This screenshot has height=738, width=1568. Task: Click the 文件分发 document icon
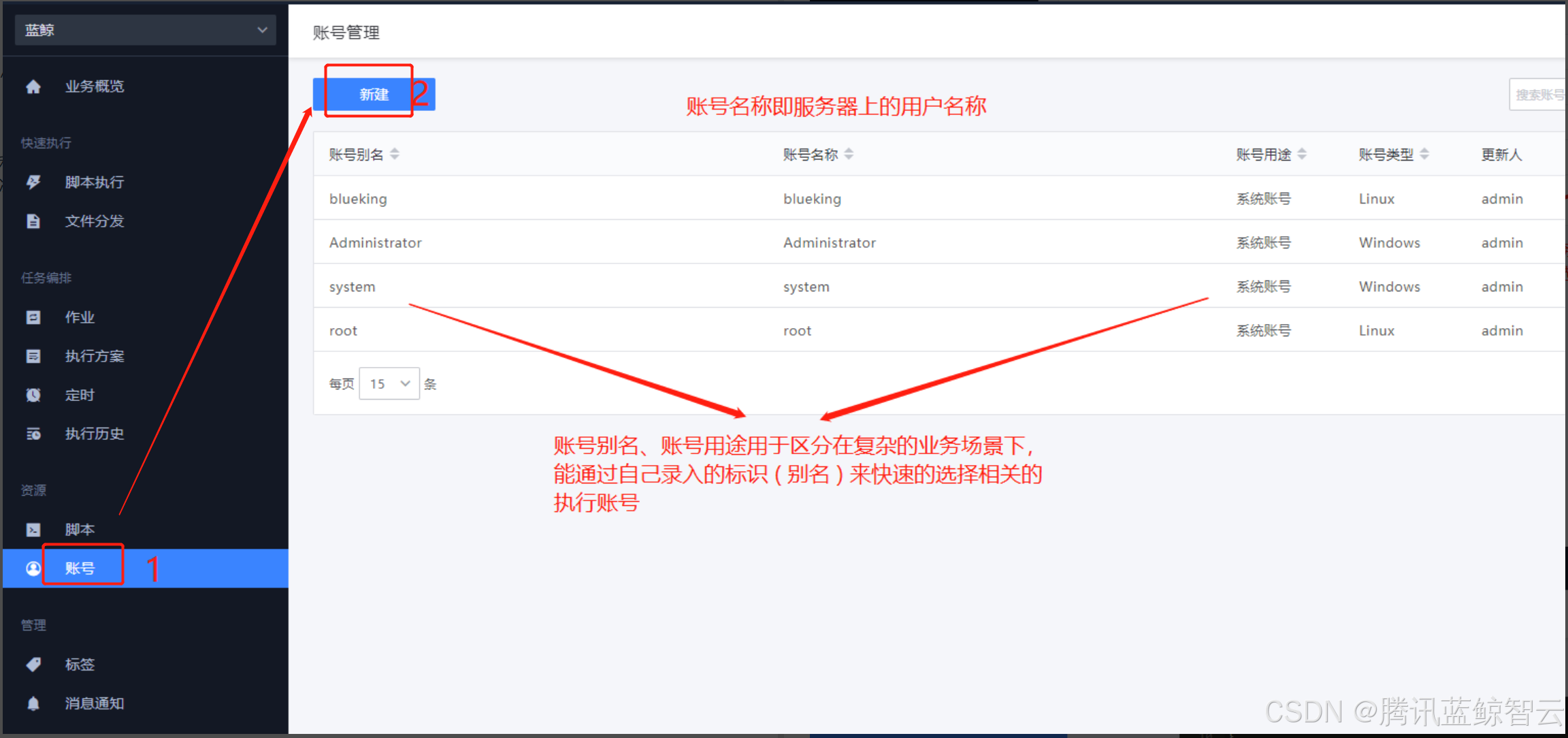pos(33,221)
